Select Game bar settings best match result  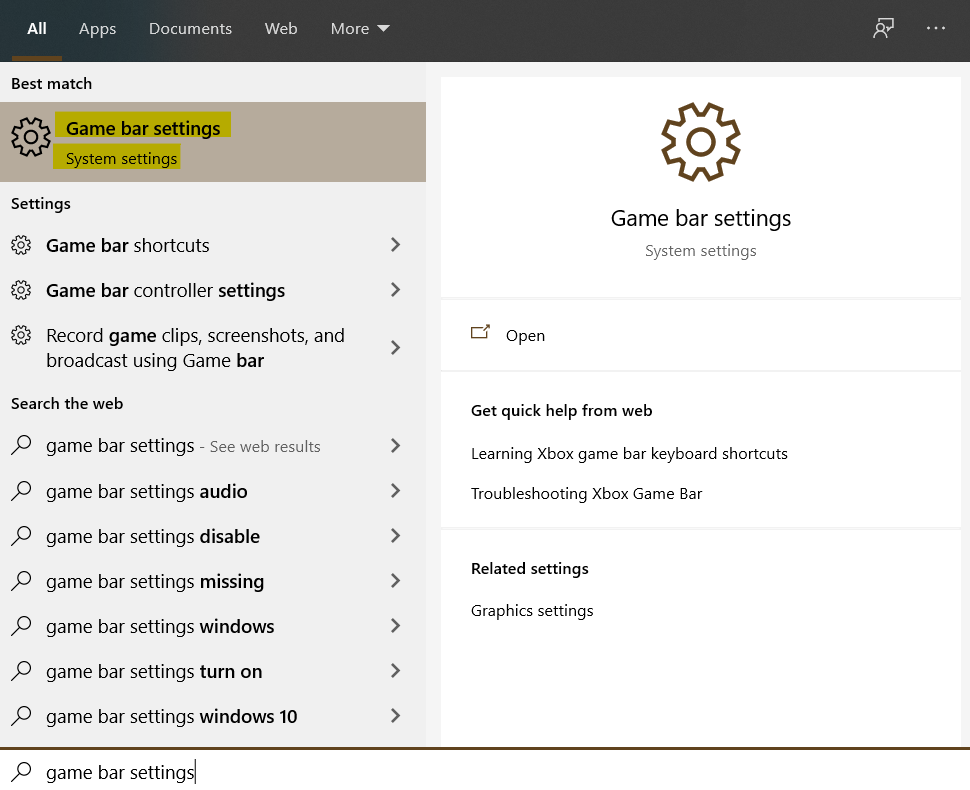point(213,142)
